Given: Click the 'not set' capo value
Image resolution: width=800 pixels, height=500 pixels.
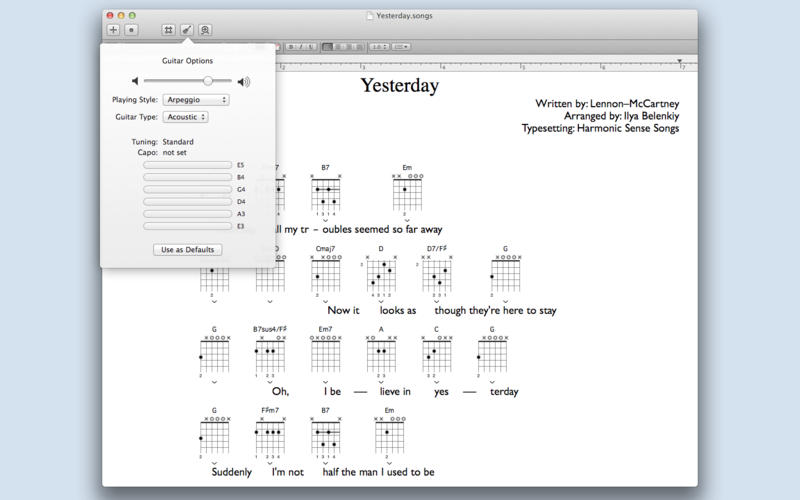Looking at the screenshot, I should tap(174, 153).
